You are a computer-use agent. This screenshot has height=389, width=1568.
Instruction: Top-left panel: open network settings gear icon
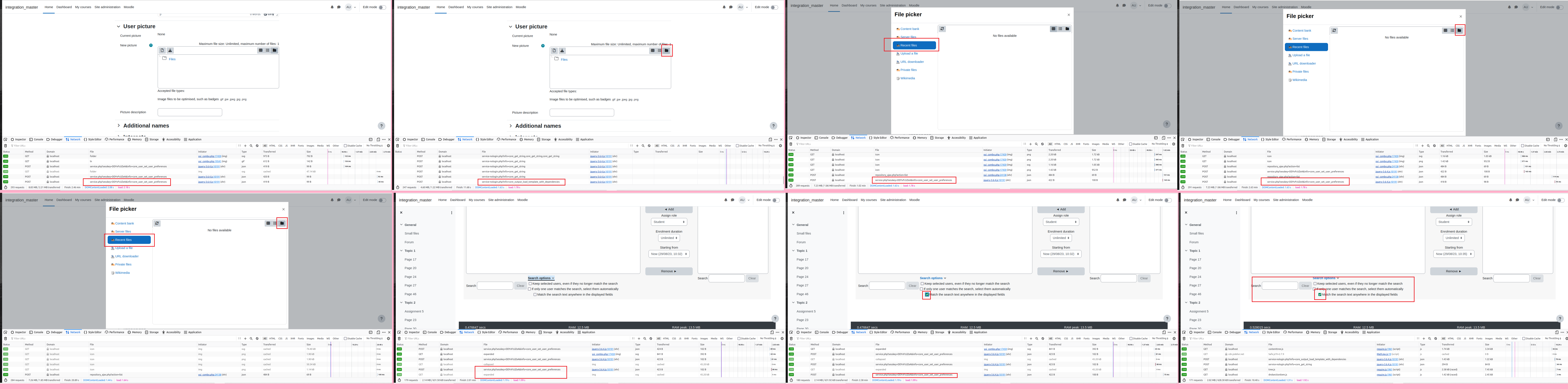[x=388, y=146]
